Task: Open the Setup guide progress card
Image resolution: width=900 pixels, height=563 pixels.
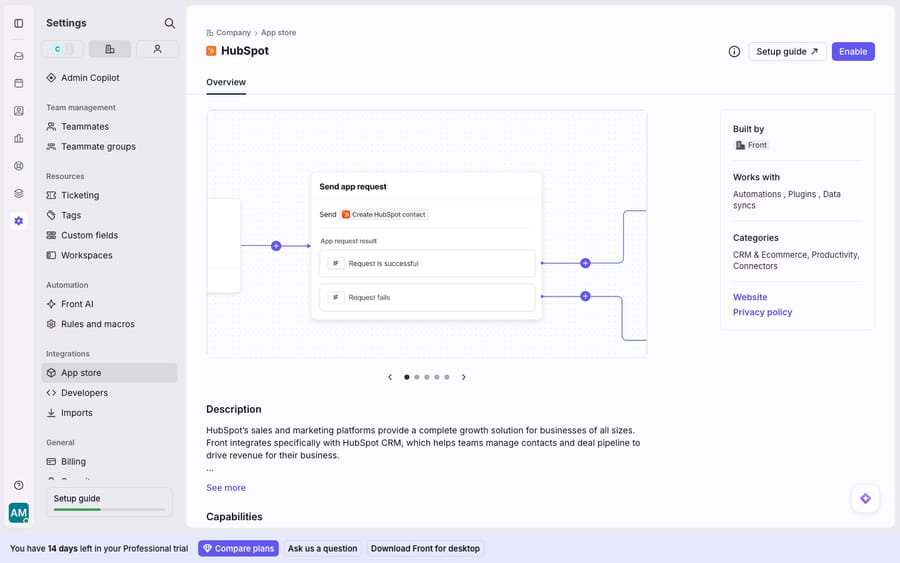Action: tap(109, 502)
